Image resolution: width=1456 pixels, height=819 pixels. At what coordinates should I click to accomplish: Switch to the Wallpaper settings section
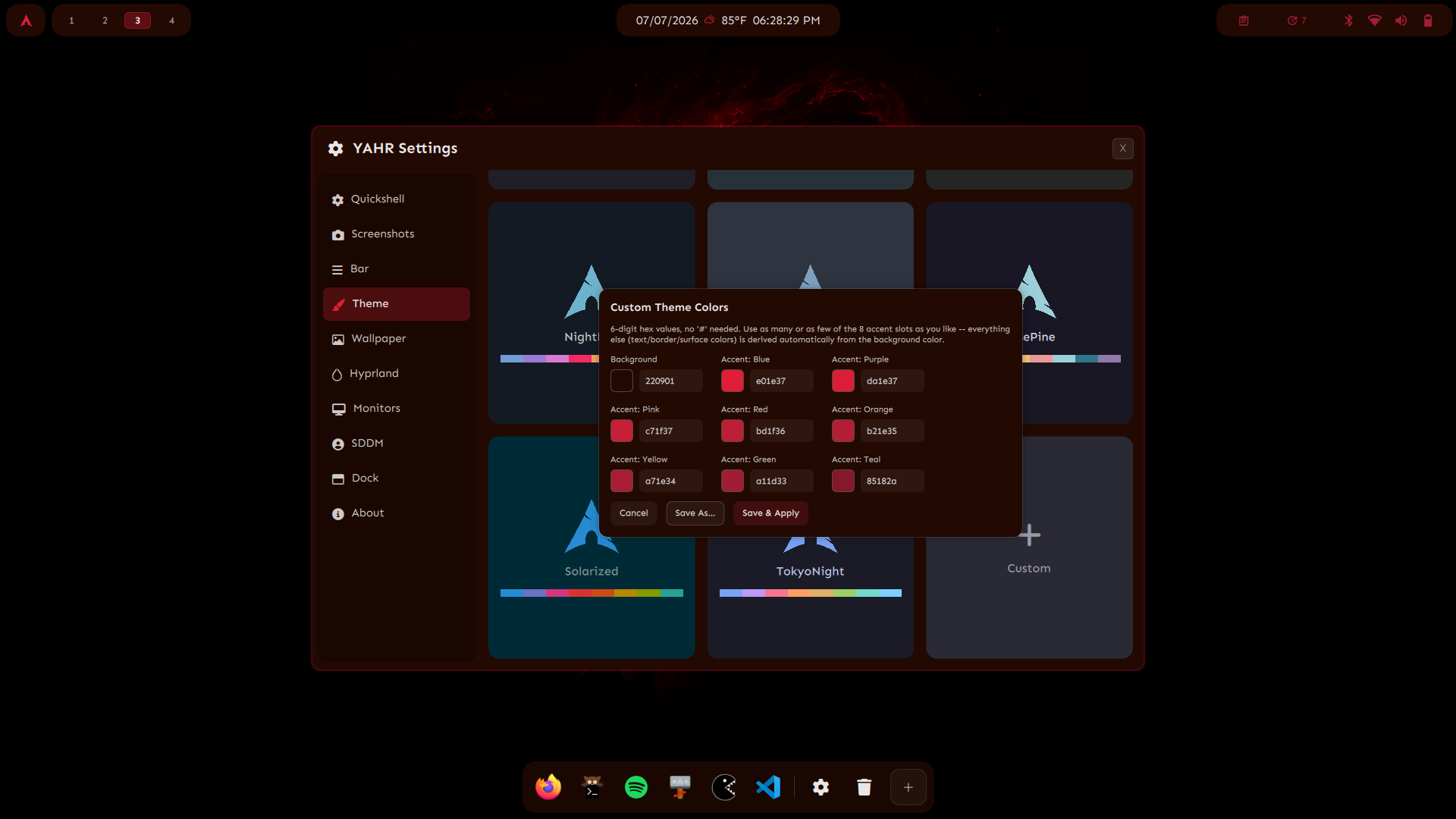397,339
